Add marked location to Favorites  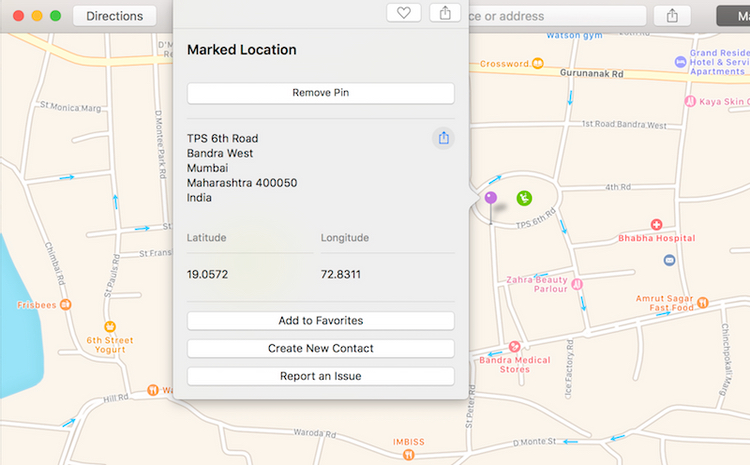(x=320, y=321)
